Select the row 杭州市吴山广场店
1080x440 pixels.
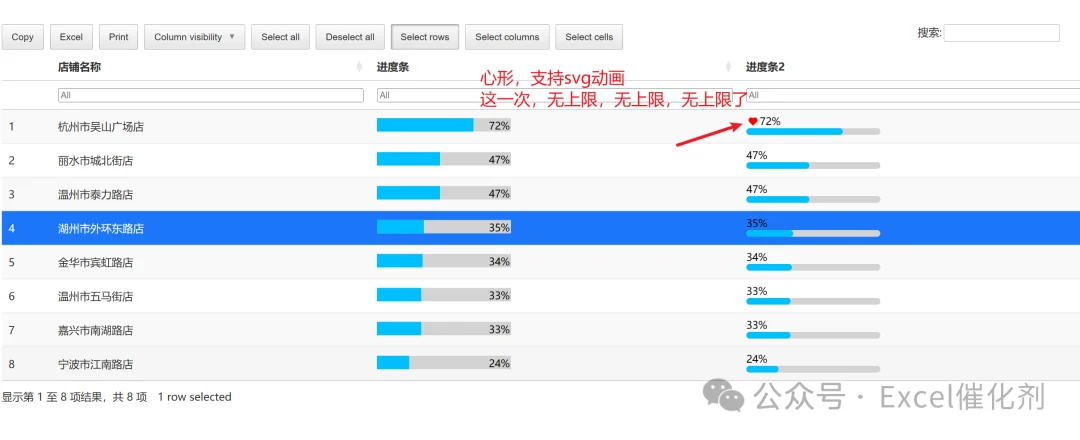click(540, 127)
